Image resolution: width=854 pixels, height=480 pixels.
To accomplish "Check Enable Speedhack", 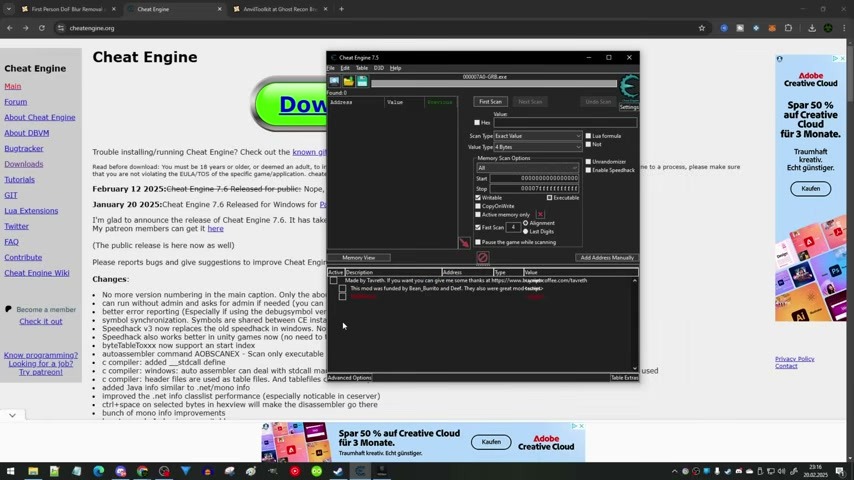I will (588, 170).
